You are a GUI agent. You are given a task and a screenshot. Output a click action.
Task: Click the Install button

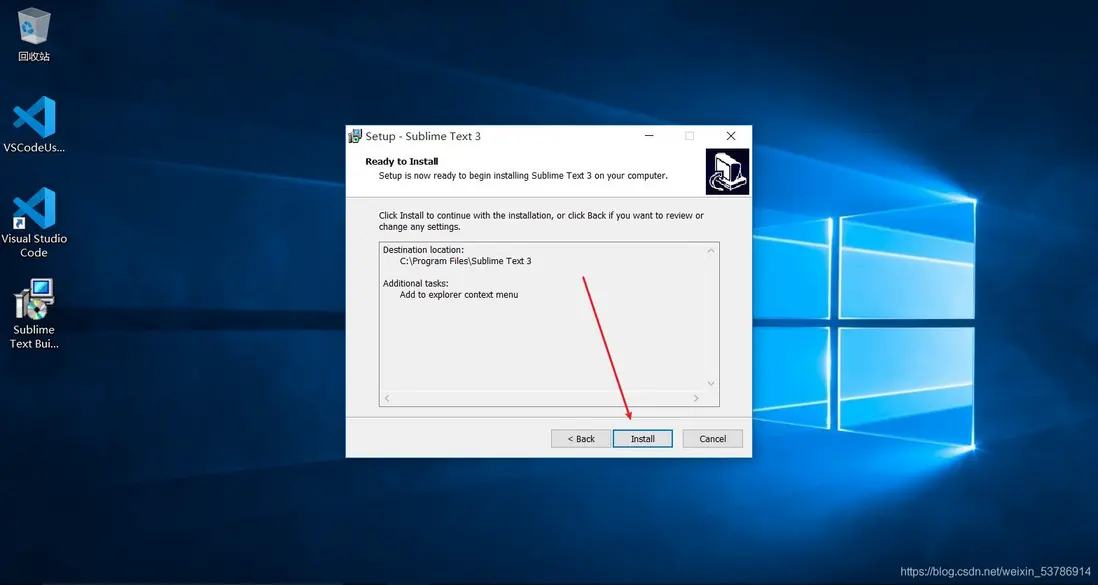click(642, 439)
